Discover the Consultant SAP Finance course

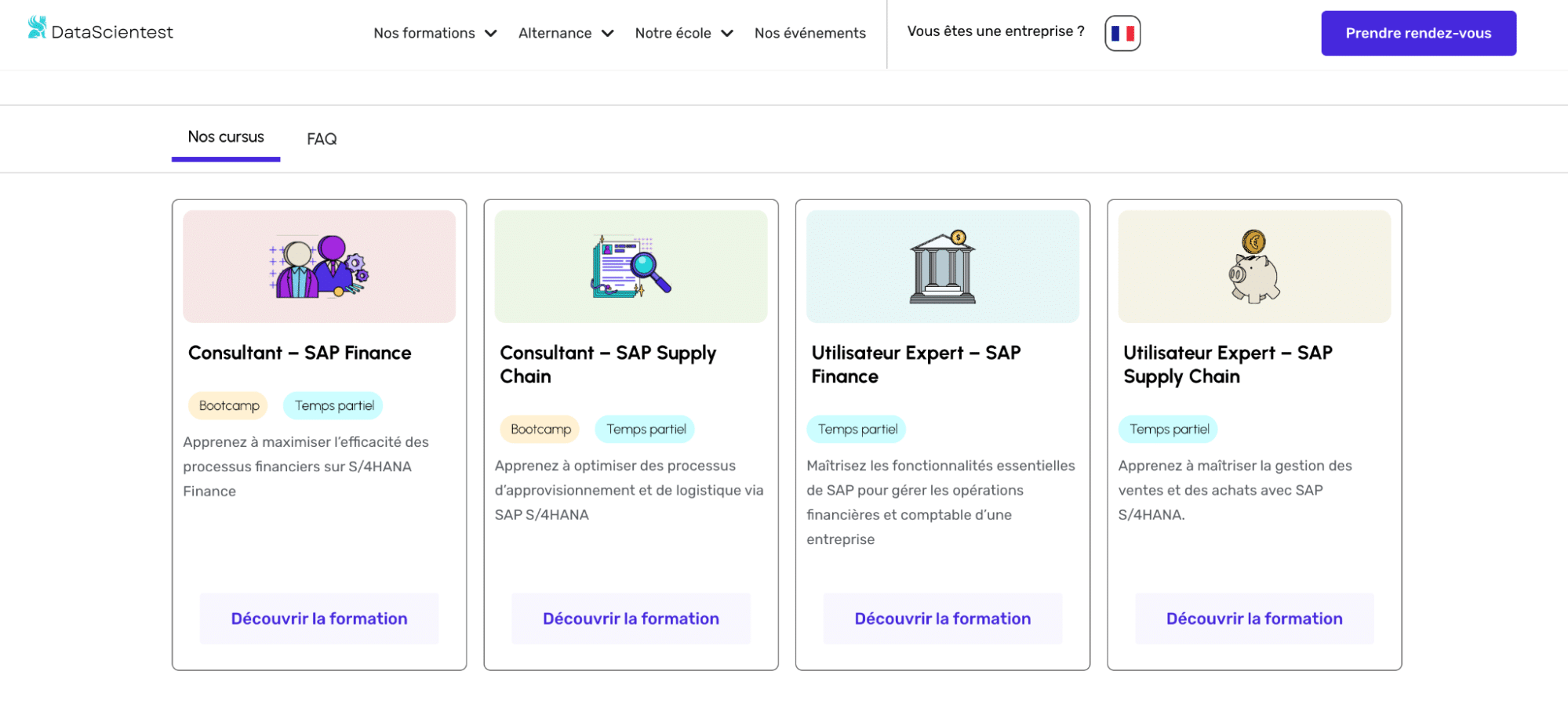(x=319, y=619)
